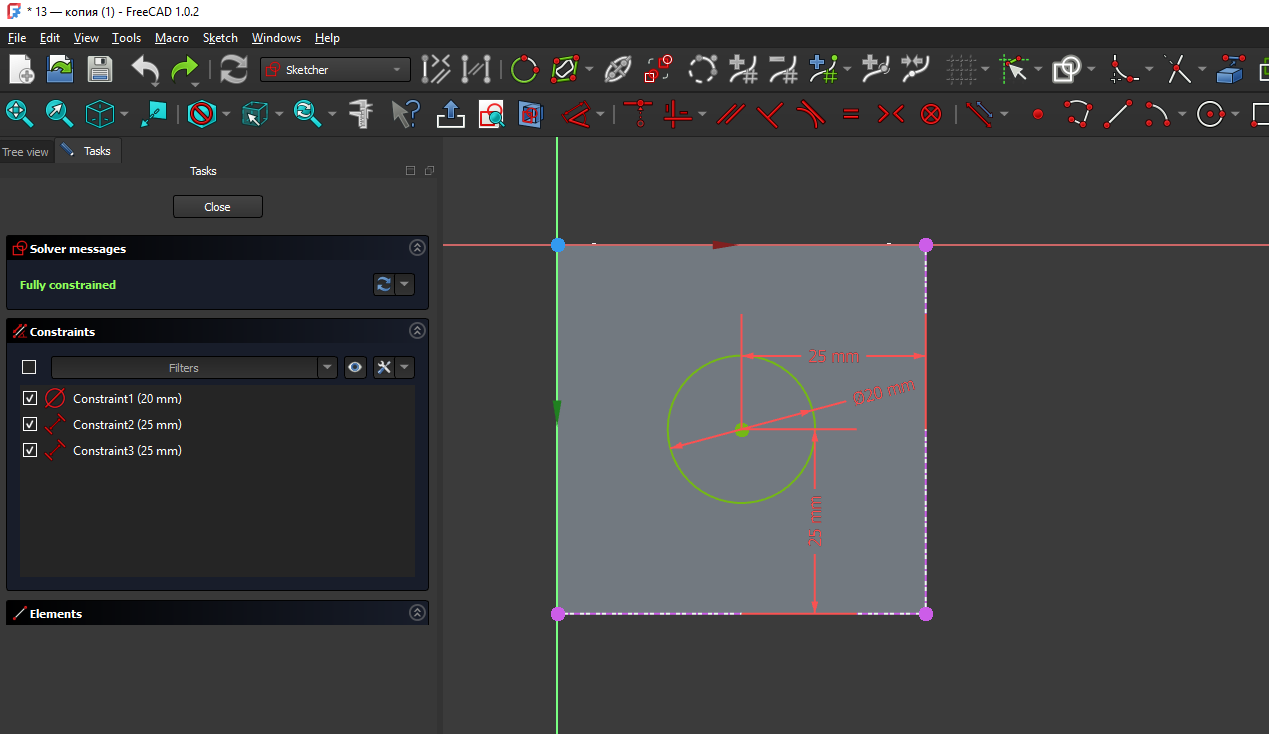This screenshot has width=1269, height=734.
Task: Click the solver refresh update button
Action: pyautogui.click(x=383, y=285)
